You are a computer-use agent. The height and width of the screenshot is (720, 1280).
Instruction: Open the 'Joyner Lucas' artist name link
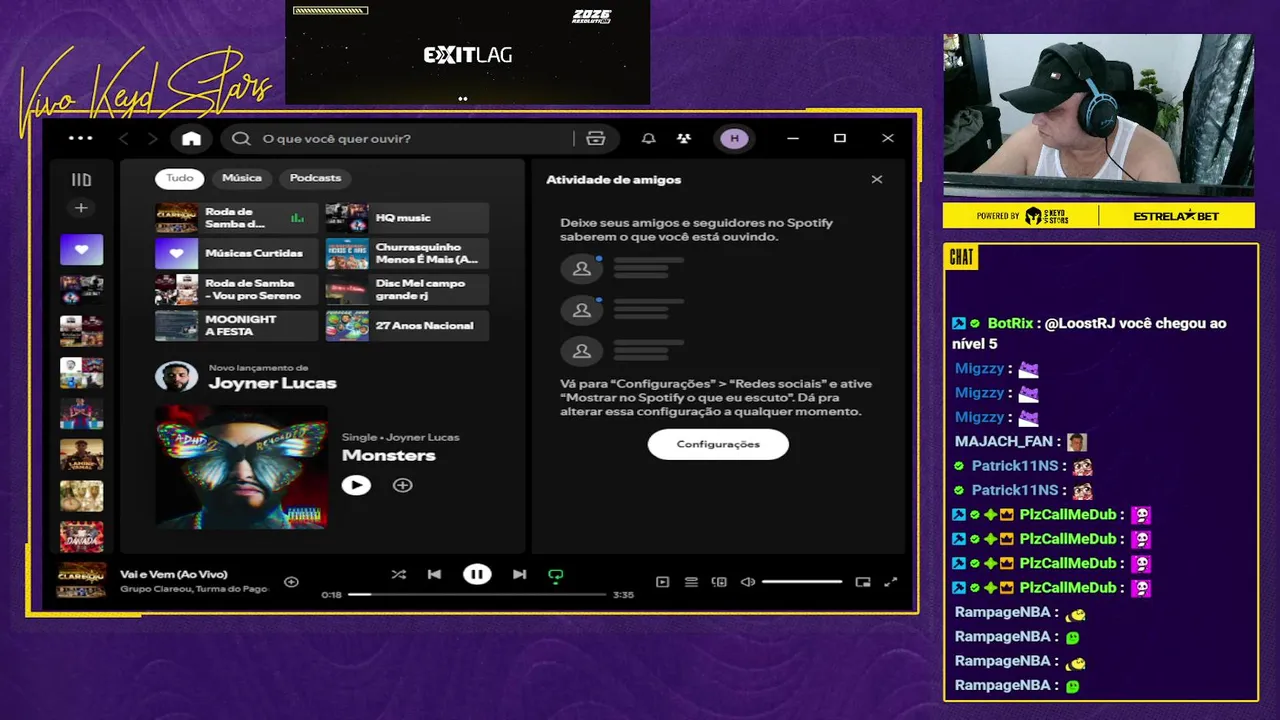[272, 384]
